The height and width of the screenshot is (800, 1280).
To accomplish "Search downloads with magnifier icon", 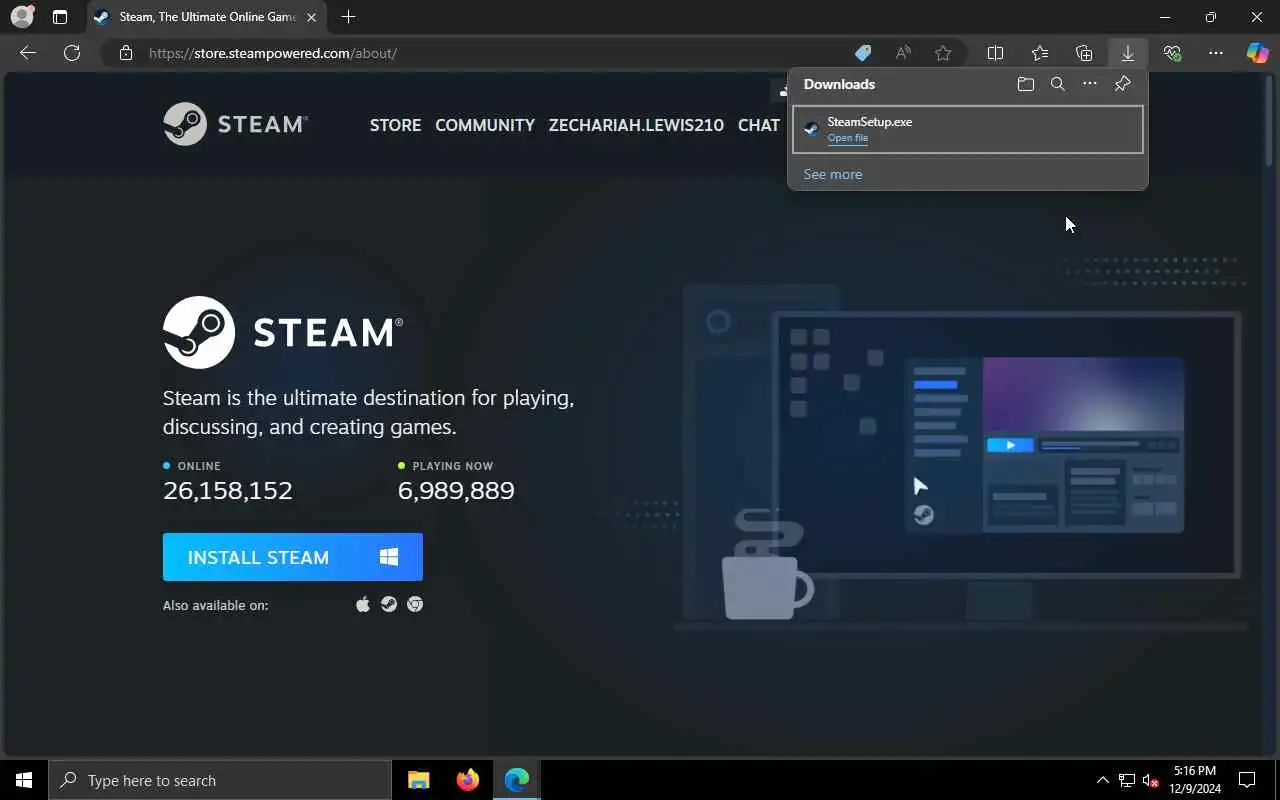I will [1058, 84].
